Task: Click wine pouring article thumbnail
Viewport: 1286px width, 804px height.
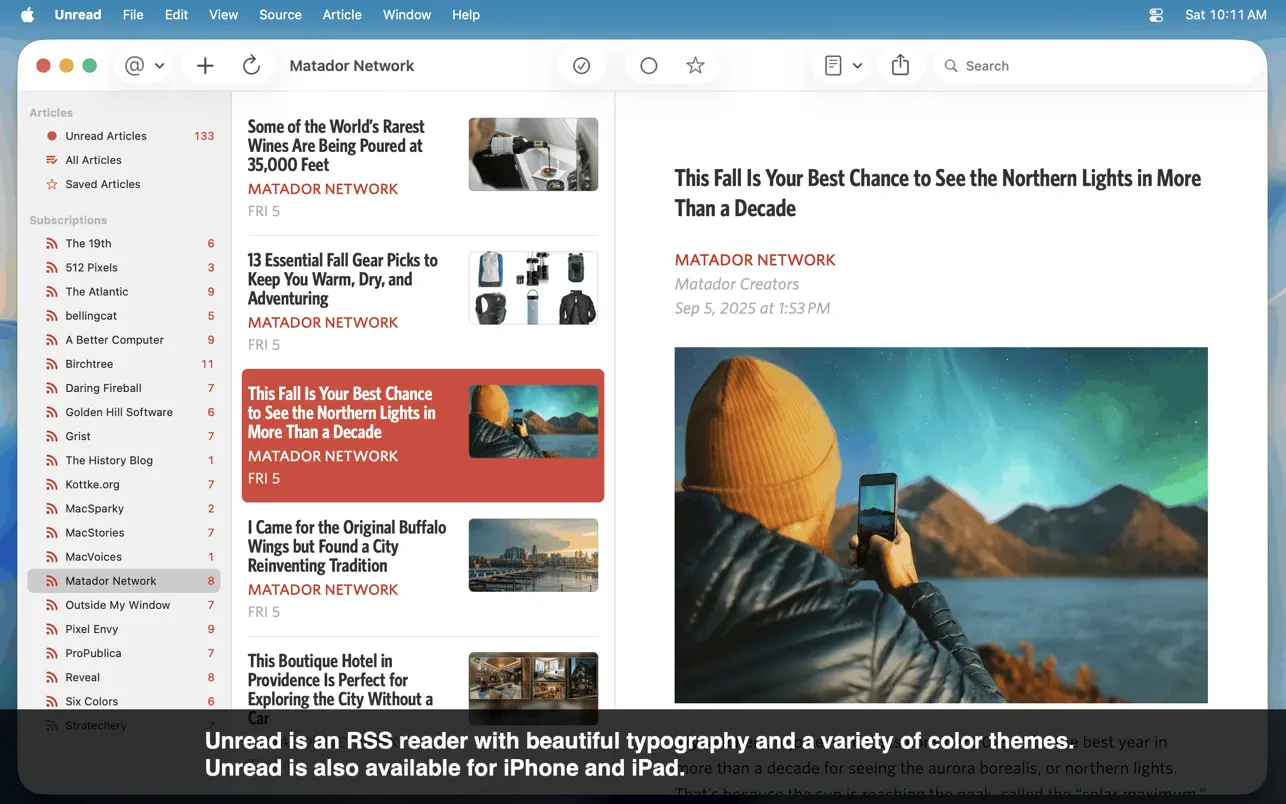Action: pos(533,154)
